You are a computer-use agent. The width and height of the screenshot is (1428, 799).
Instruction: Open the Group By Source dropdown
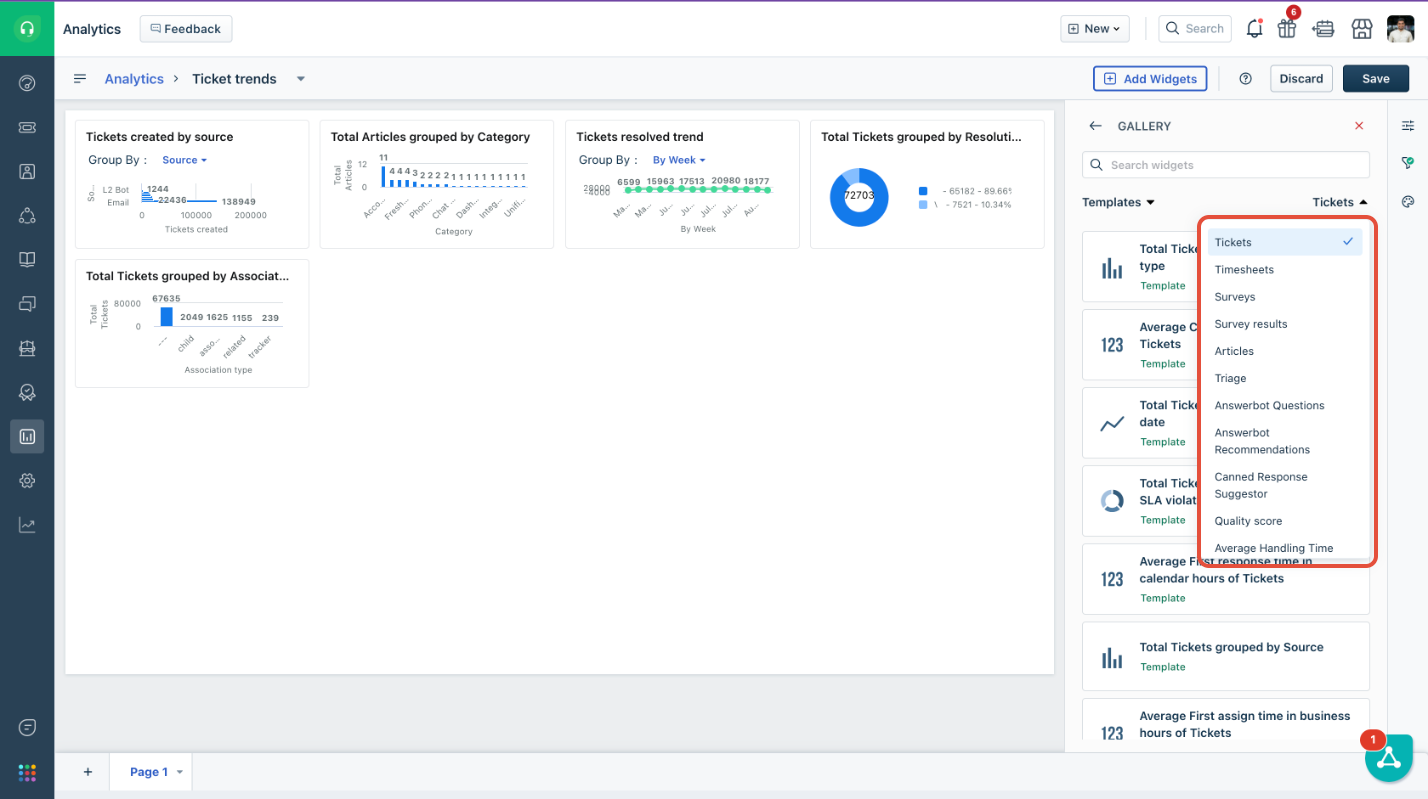click(184, 160)
